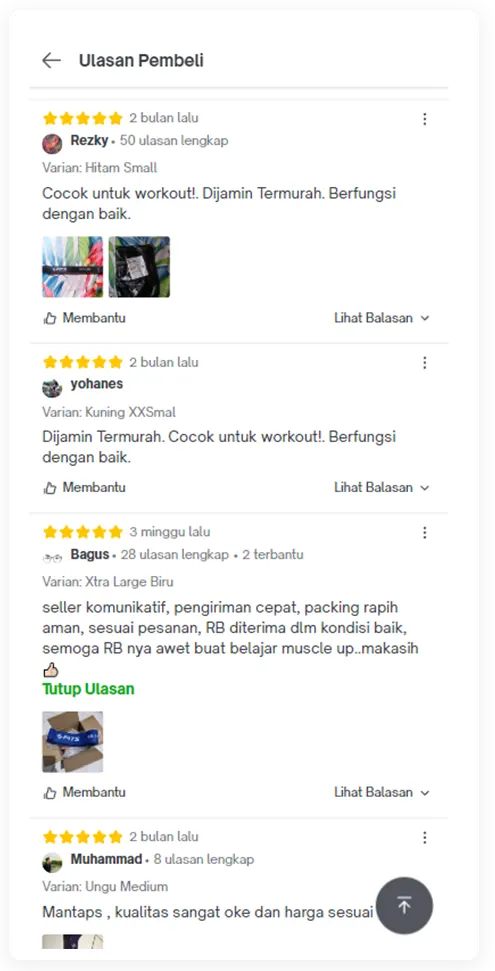Click Muhammad's profile avatar

click(x=52, y=862)
